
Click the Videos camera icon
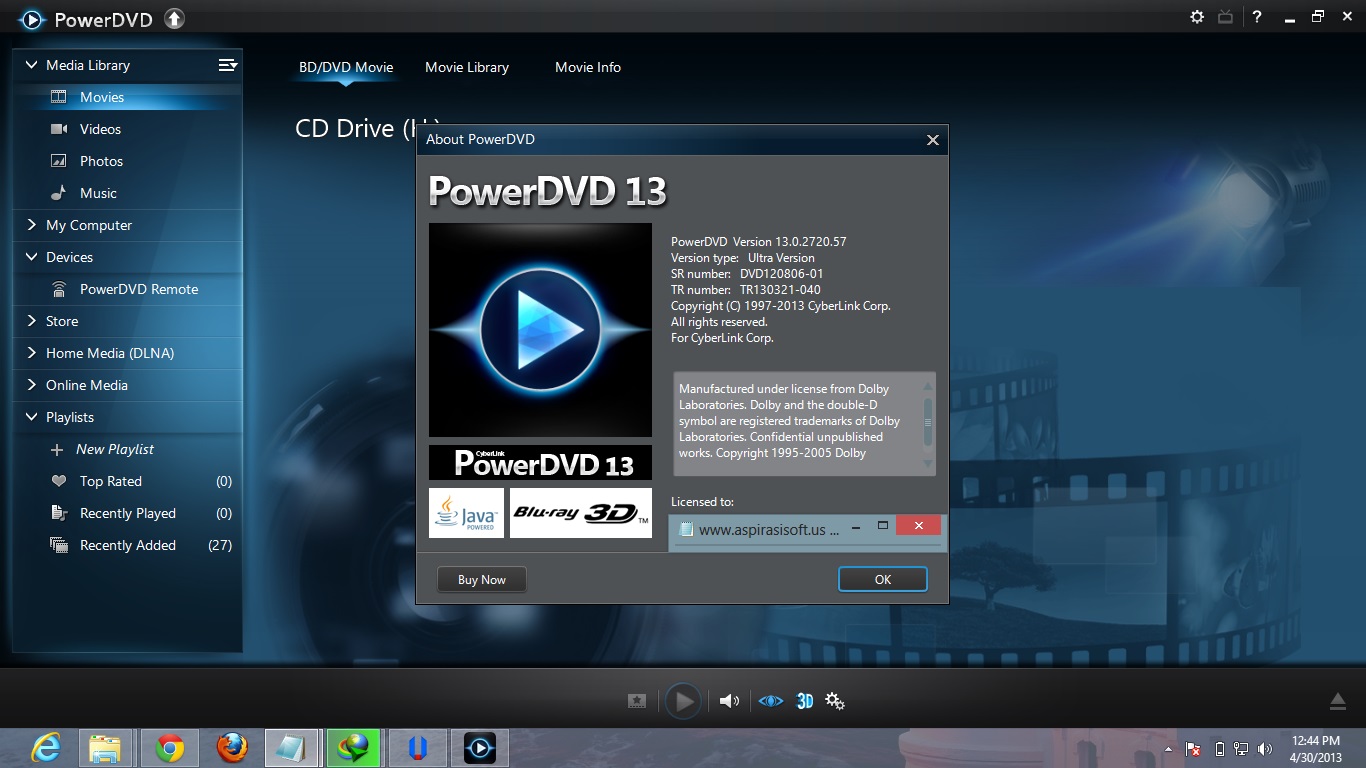[59, 129]
